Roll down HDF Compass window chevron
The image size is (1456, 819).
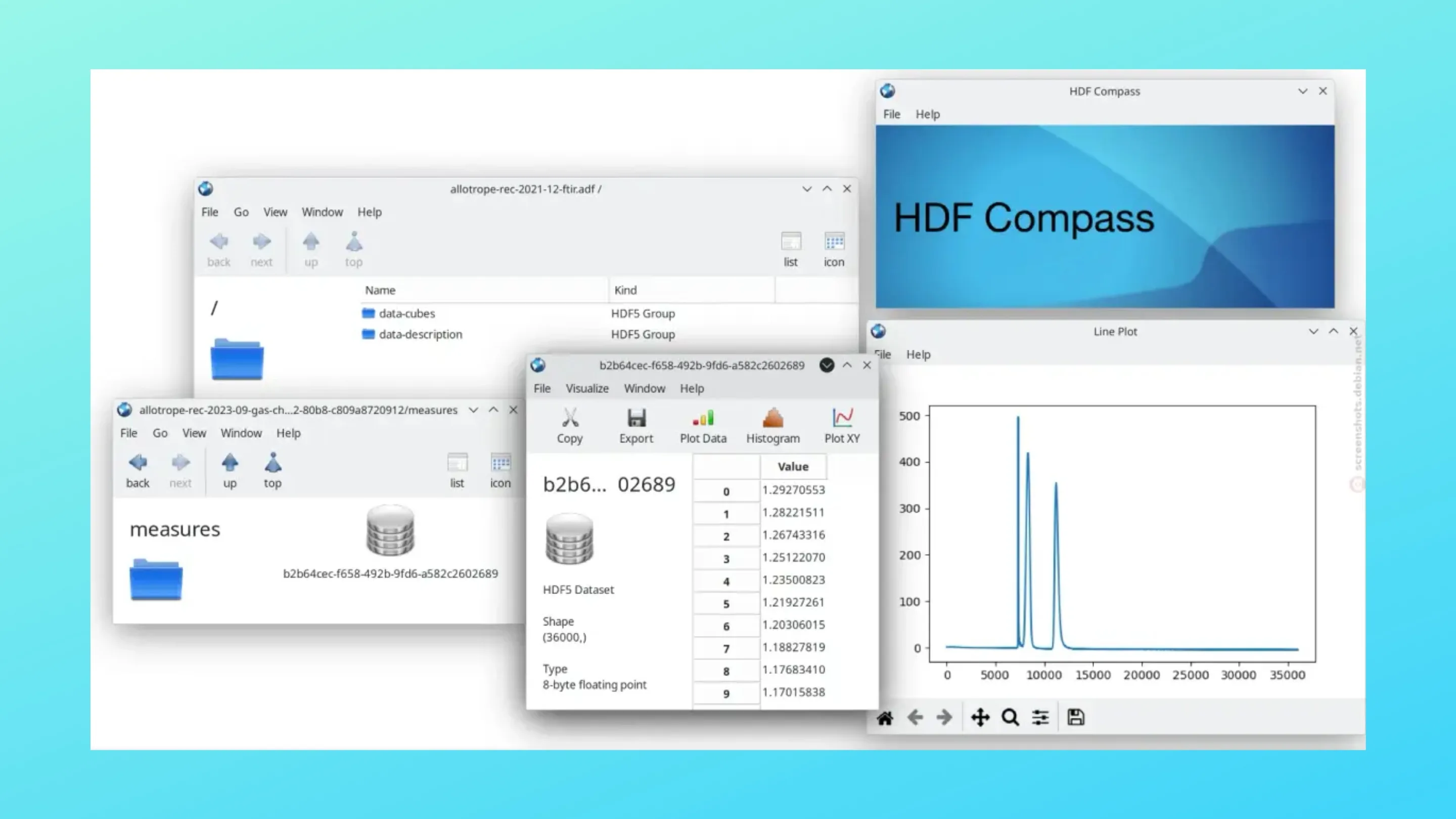point(1303,91)
